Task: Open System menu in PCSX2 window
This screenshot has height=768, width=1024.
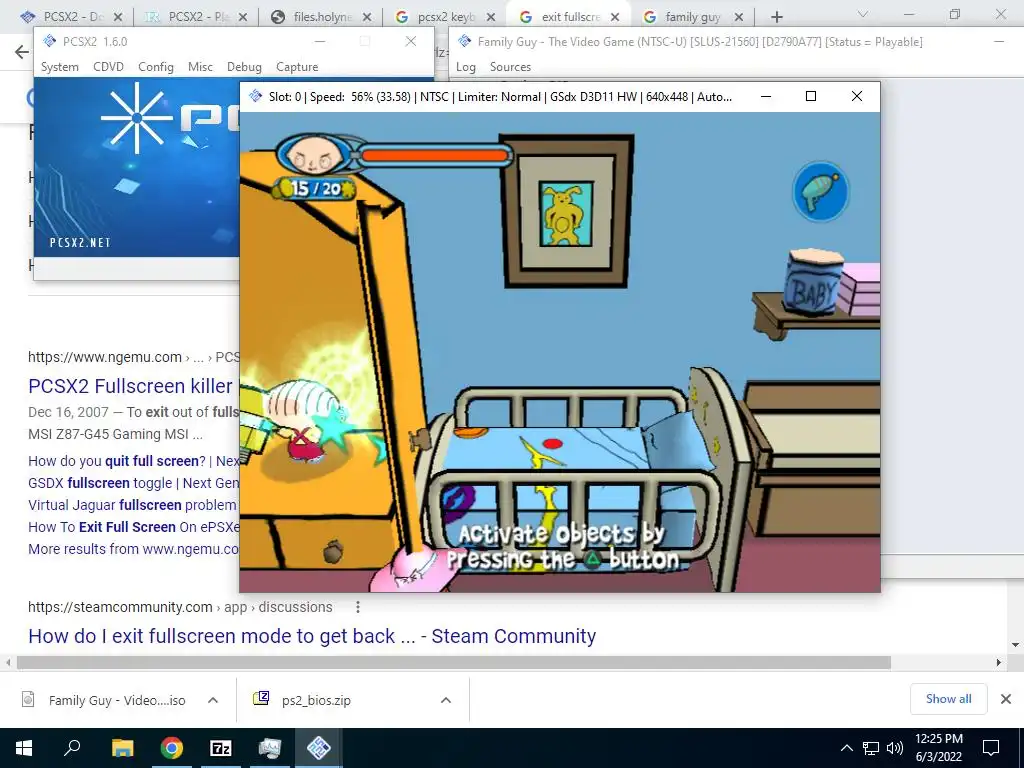Action: [x=59, y=67]
